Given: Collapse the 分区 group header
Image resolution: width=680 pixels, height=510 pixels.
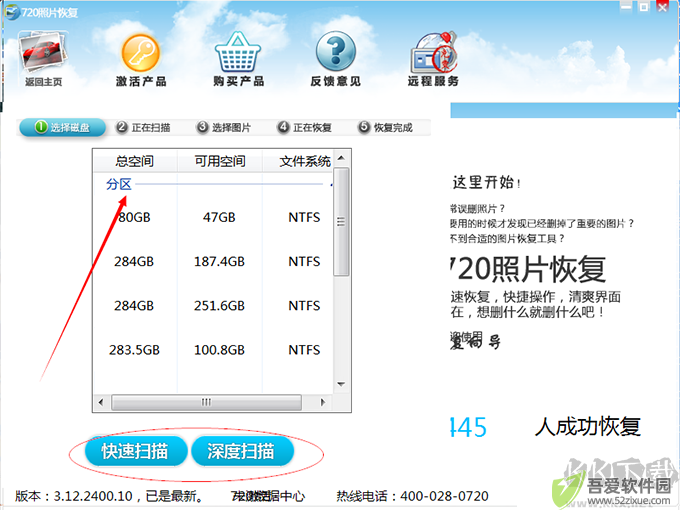Looking at the screenshot, I should click(x=119, y=184).
